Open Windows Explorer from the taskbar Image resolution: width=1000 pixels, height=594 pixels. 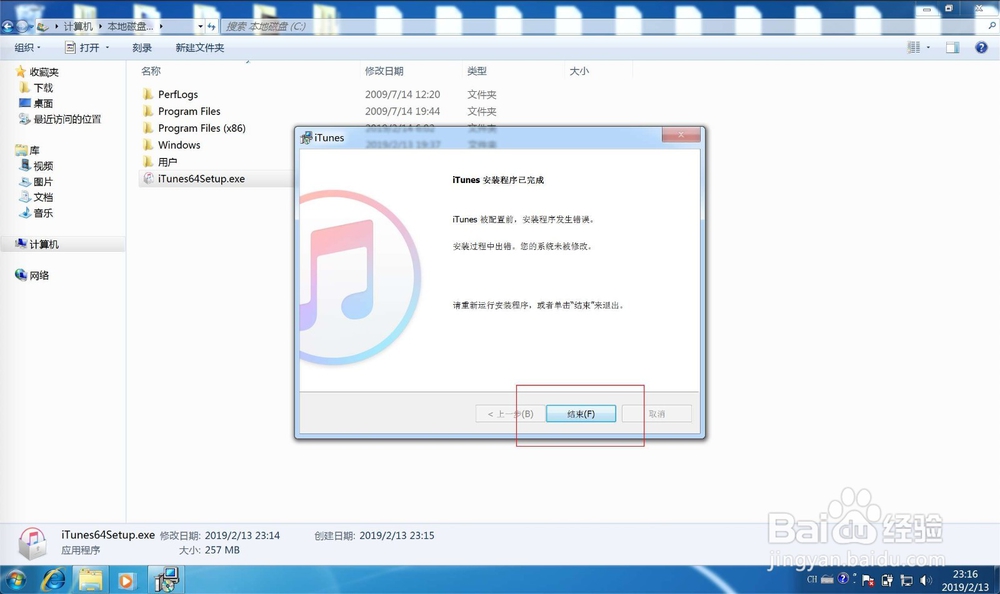tap(91, 580)
